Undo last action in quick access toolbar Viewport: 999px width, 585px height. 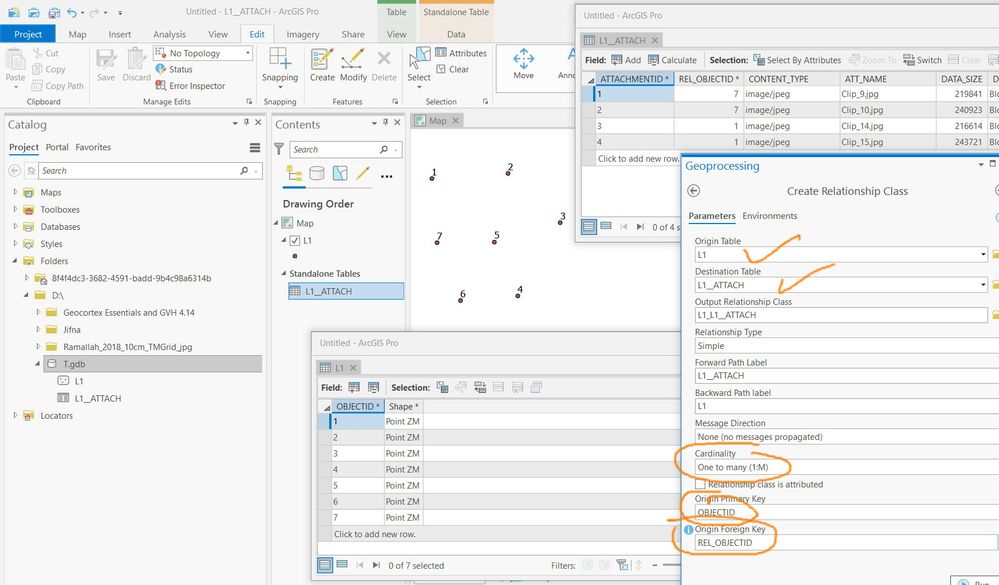click(x=71, y=12)
